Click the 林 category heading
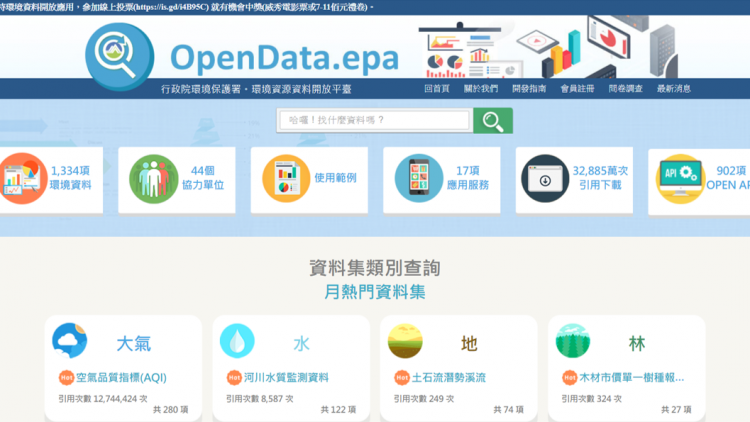The image size is (750, 422). point(637,344)
